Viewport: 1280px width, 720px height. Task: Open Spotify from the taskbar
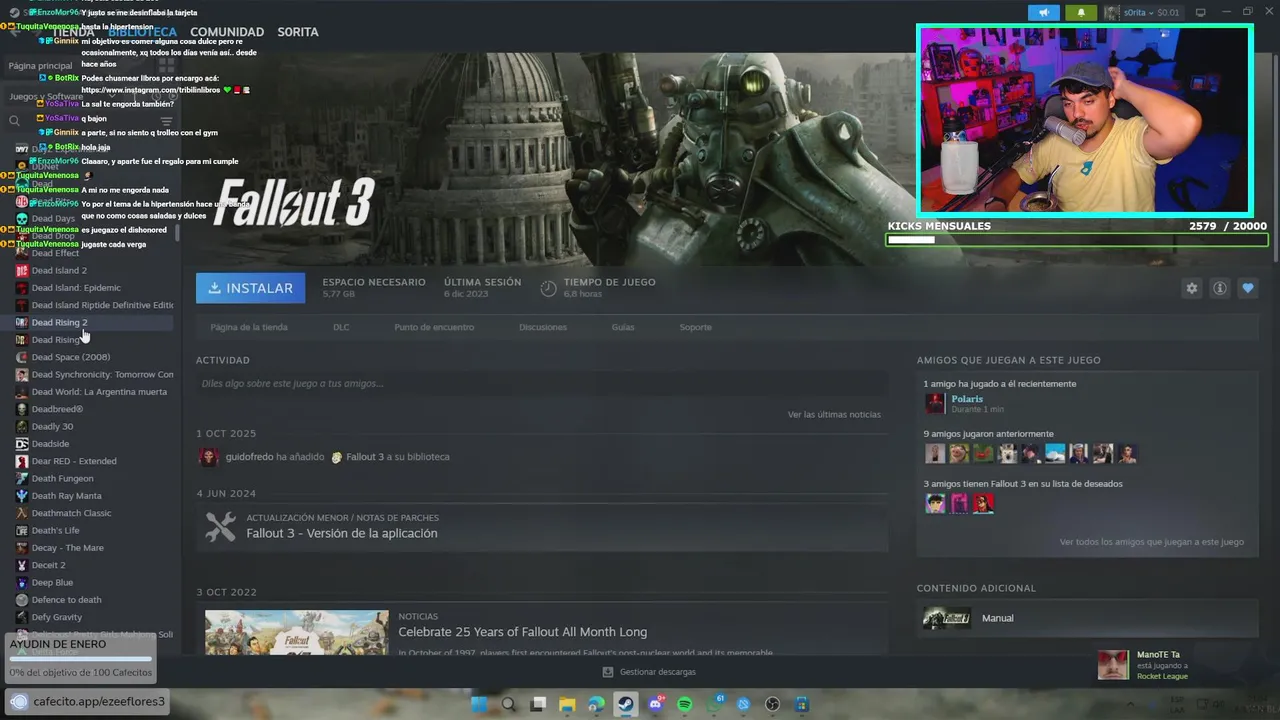tap(685, 704)
